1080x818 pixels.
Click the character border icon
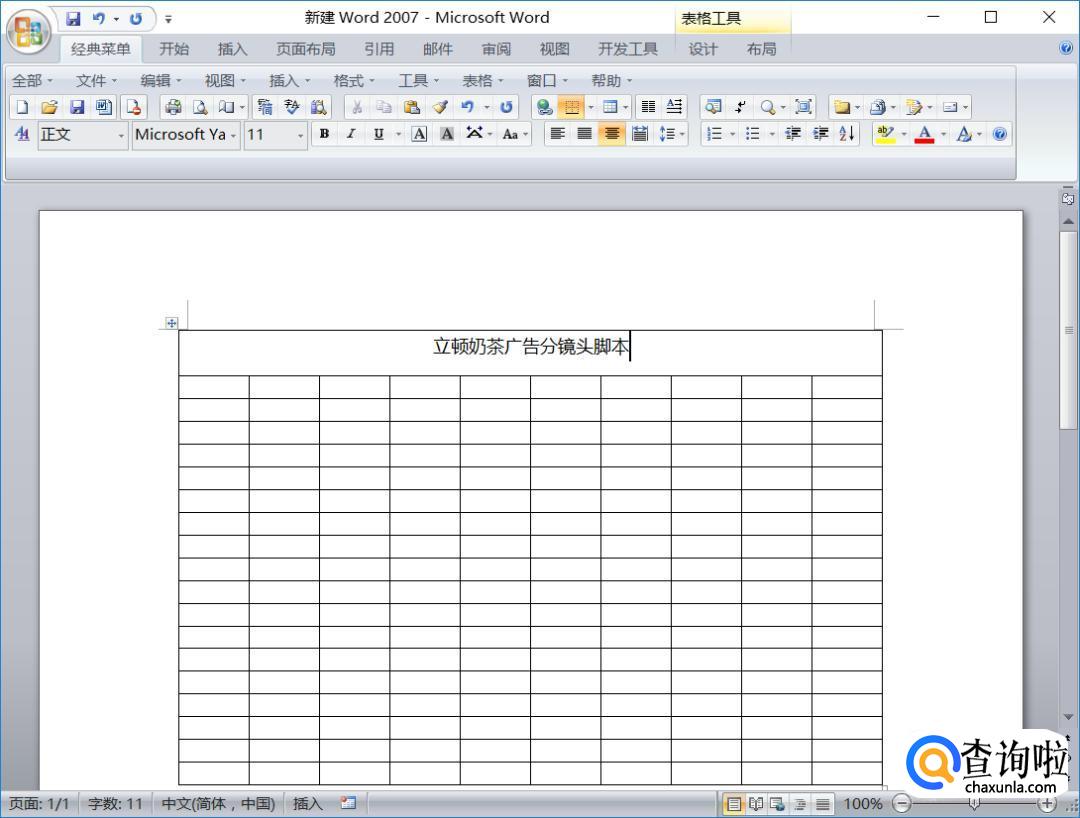click(x=419, y=134)
